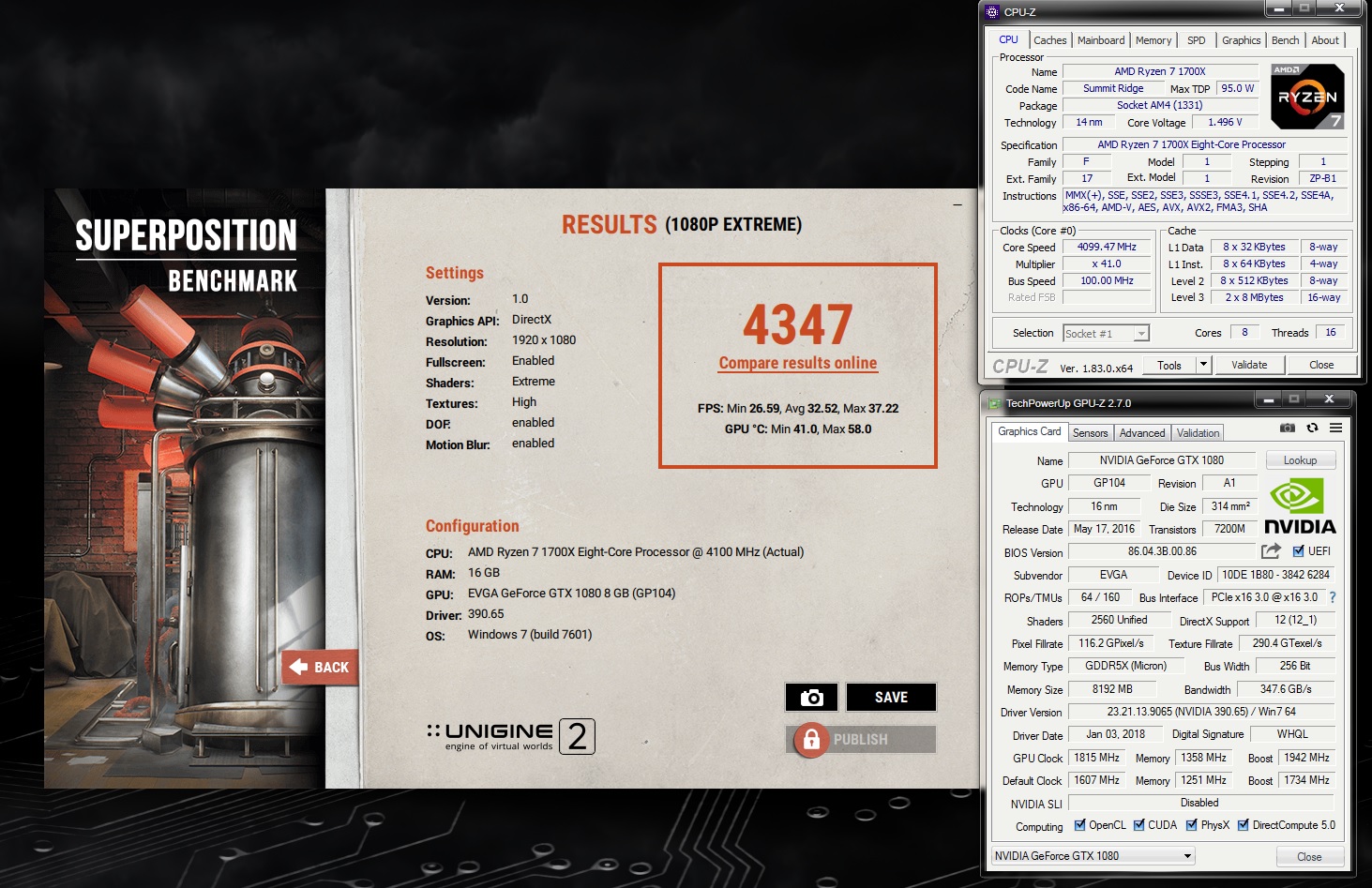
Task: Click the CPU-Z title bar app icon
Action: coord(992,12)
